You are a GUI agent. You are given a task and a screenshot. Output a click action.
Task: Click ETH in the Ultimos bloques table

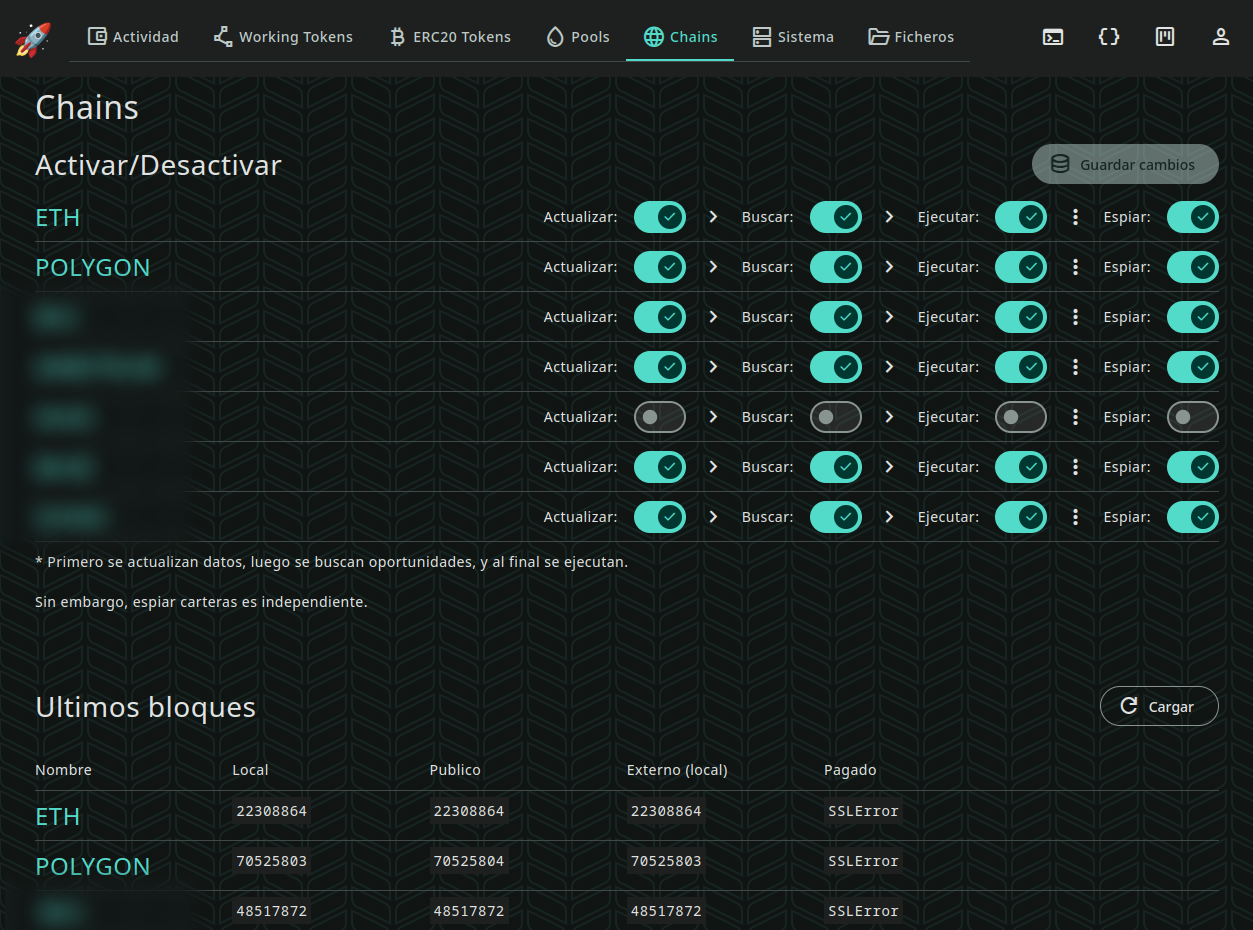[57, 817]
